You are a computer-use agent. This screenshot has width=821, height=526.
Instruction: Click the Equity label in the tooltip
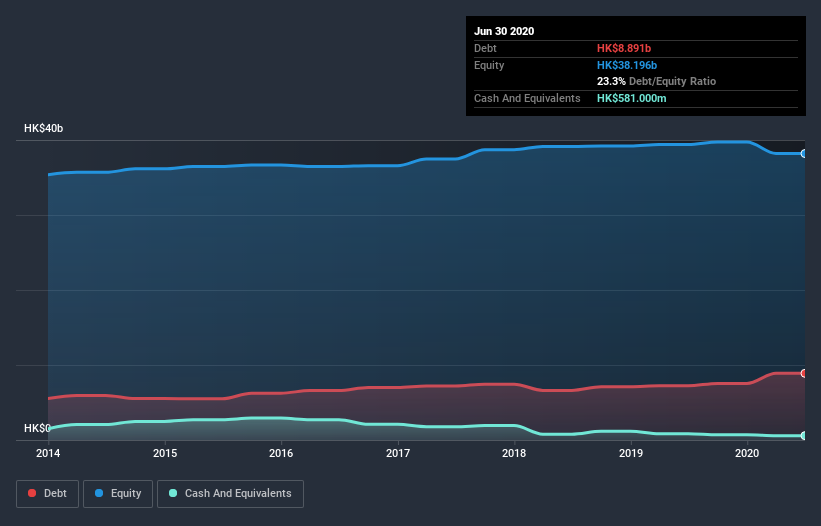click(x=489, y=65)
